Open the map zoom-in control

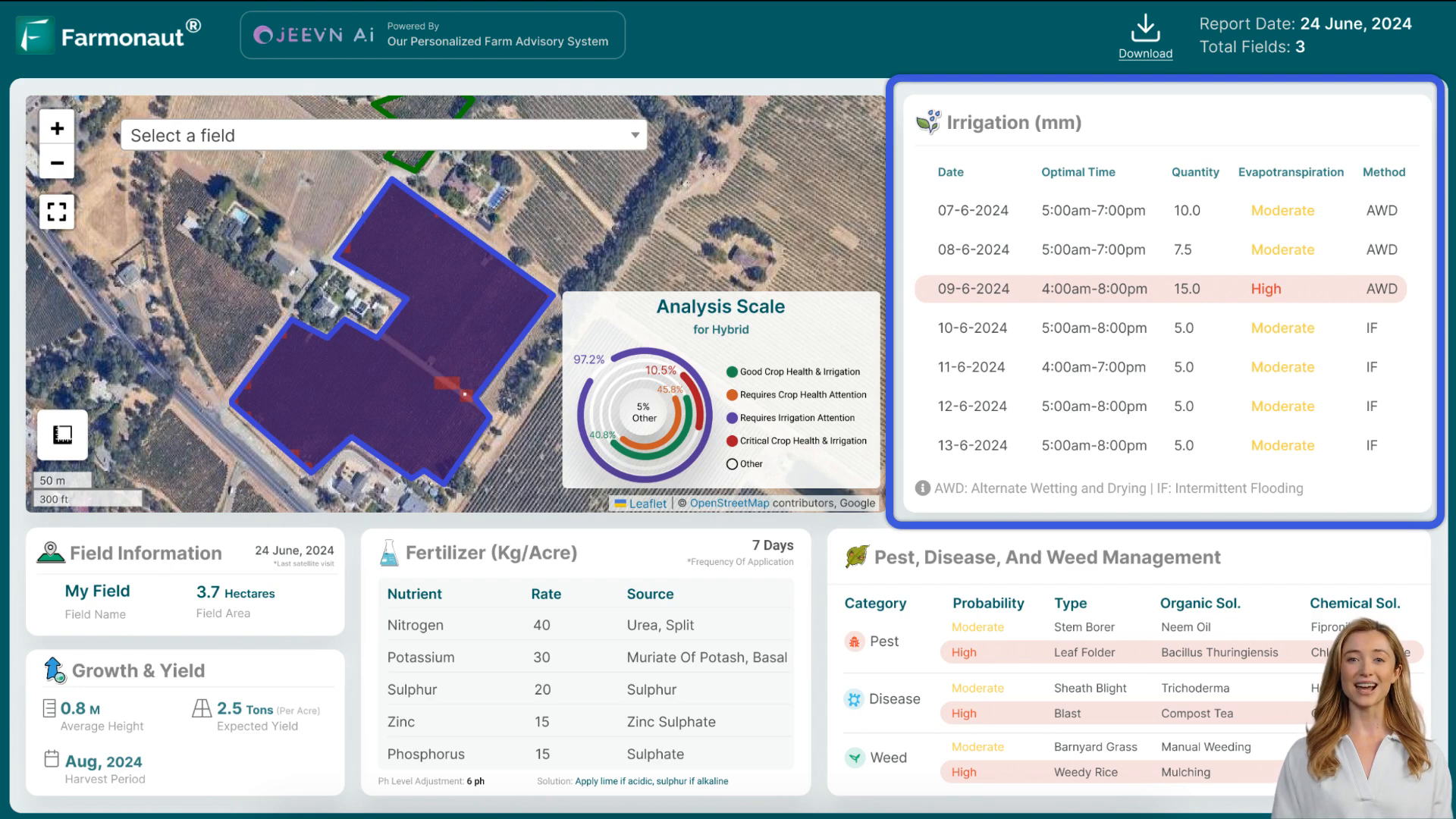click(57, 128)
